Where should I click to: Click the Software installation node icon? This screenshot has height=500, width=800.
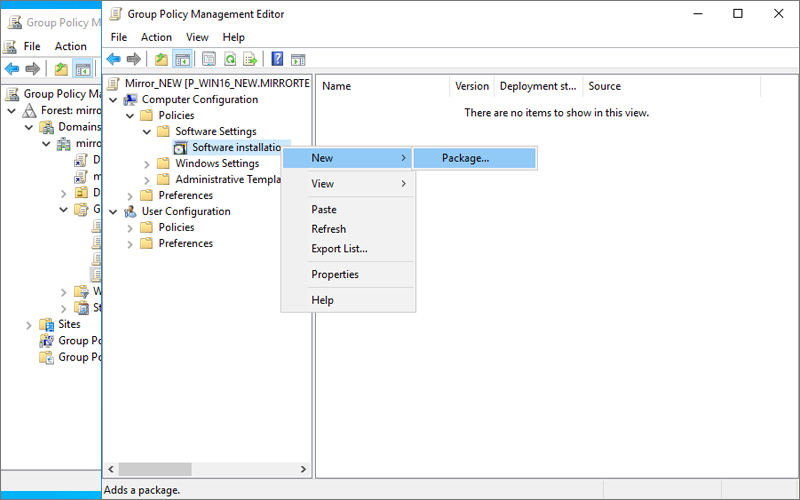(180, 148)
